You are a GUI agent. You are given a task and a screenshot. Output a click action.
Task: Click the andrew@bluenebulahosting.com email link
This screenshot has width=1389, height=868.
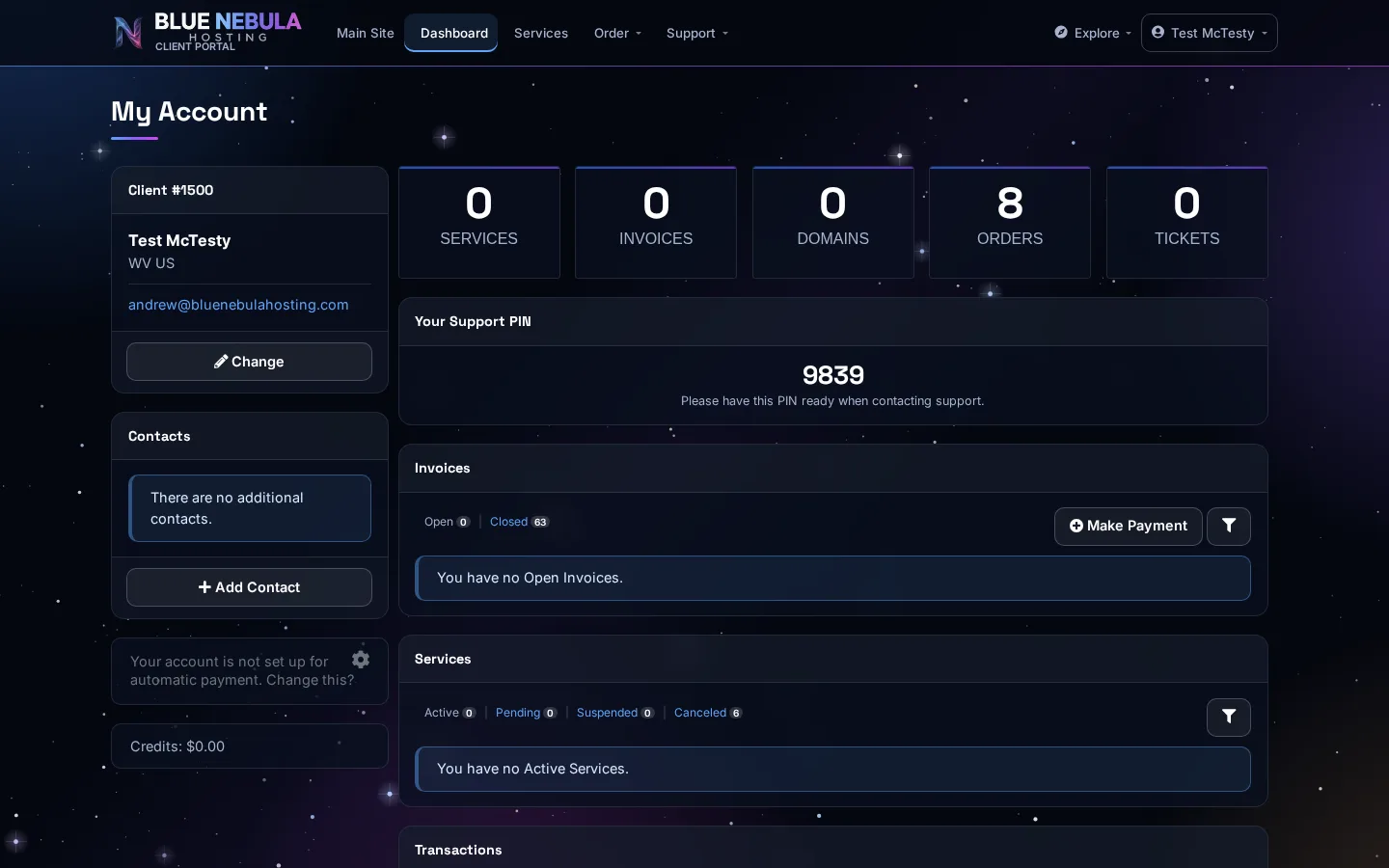pyautogui.click(x=238, y=305)
